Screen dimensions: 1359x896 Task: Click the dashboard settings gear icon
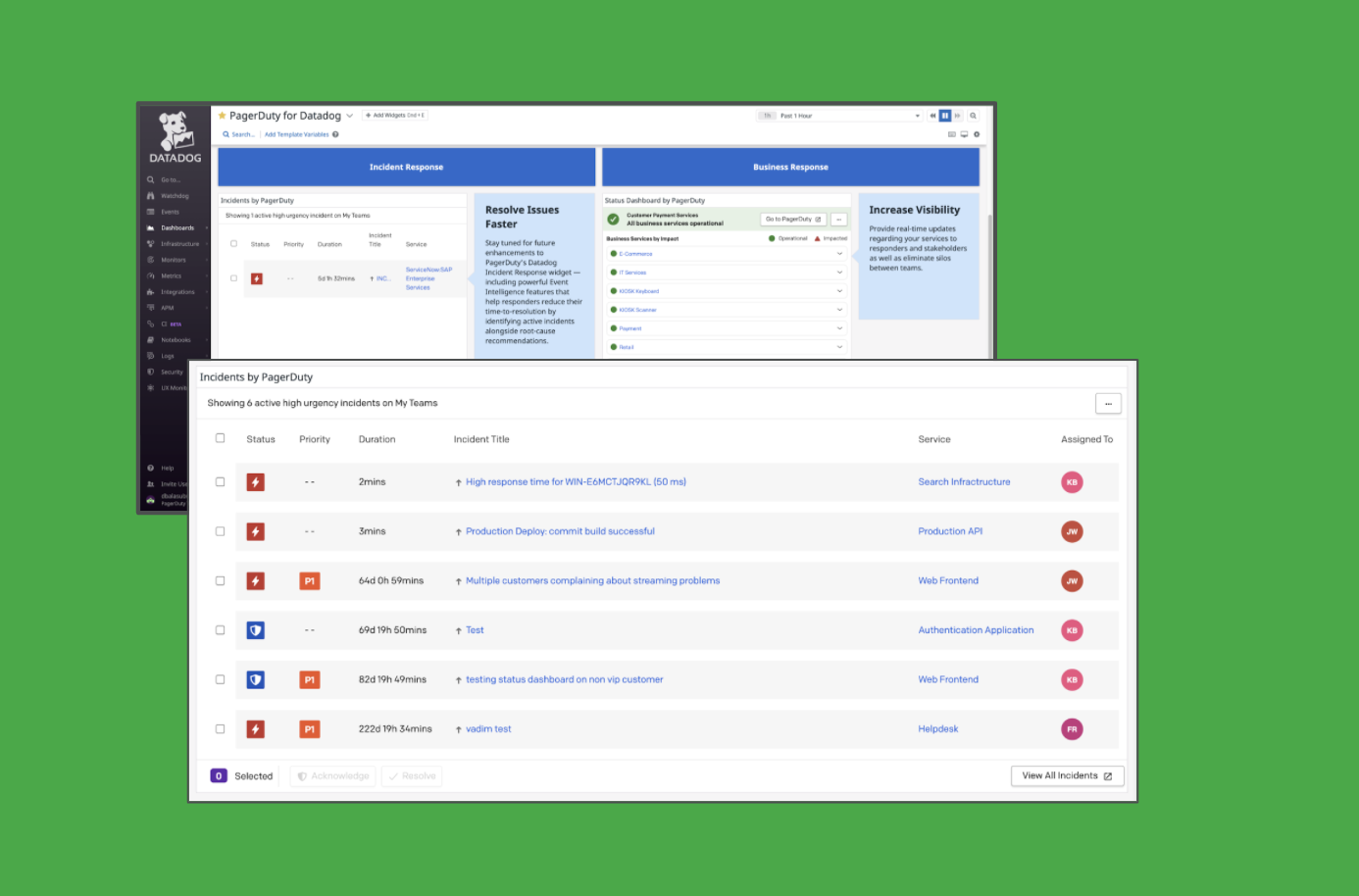[977, 134]
